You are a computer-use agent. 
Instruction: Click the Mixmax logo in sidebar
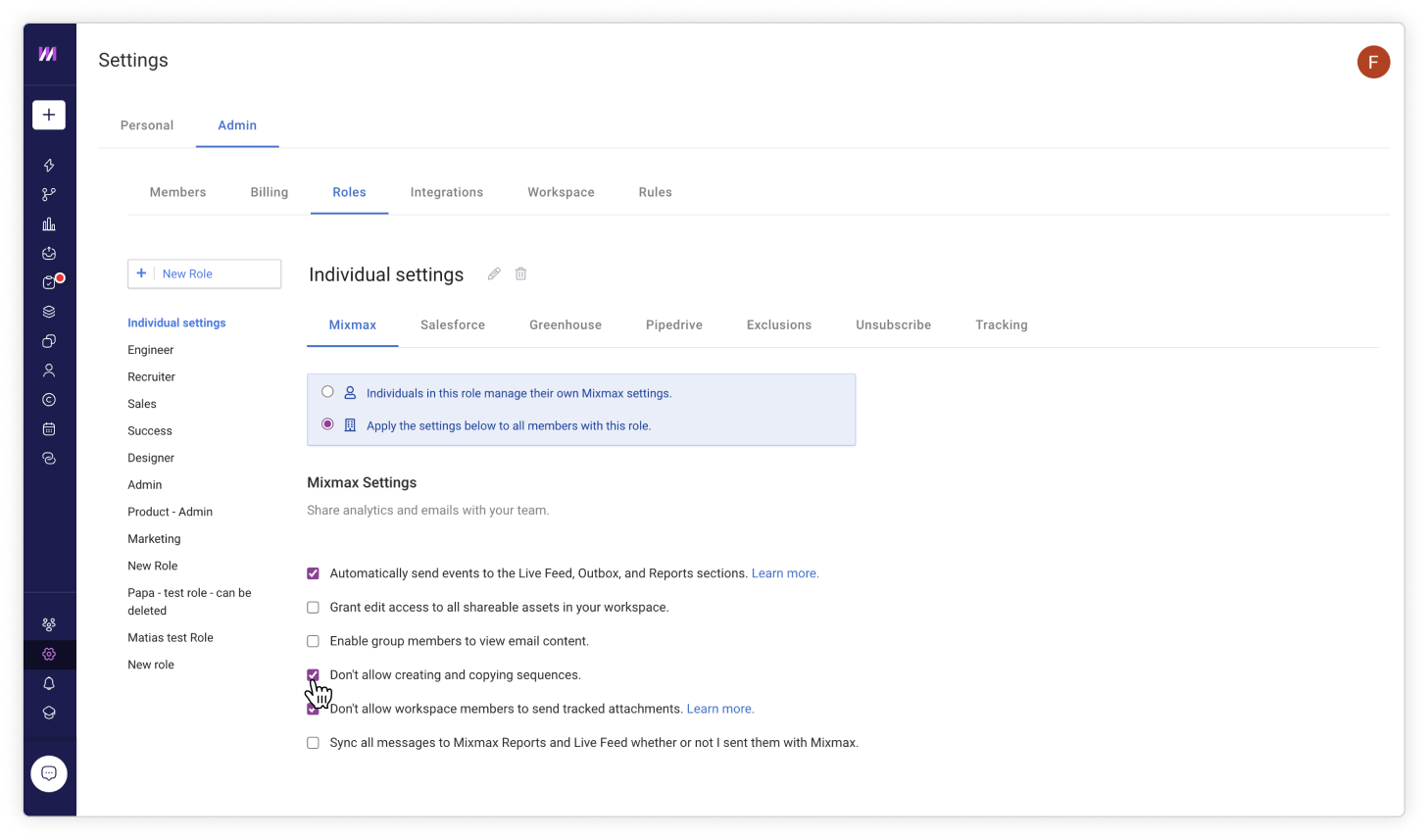point(48,54)
